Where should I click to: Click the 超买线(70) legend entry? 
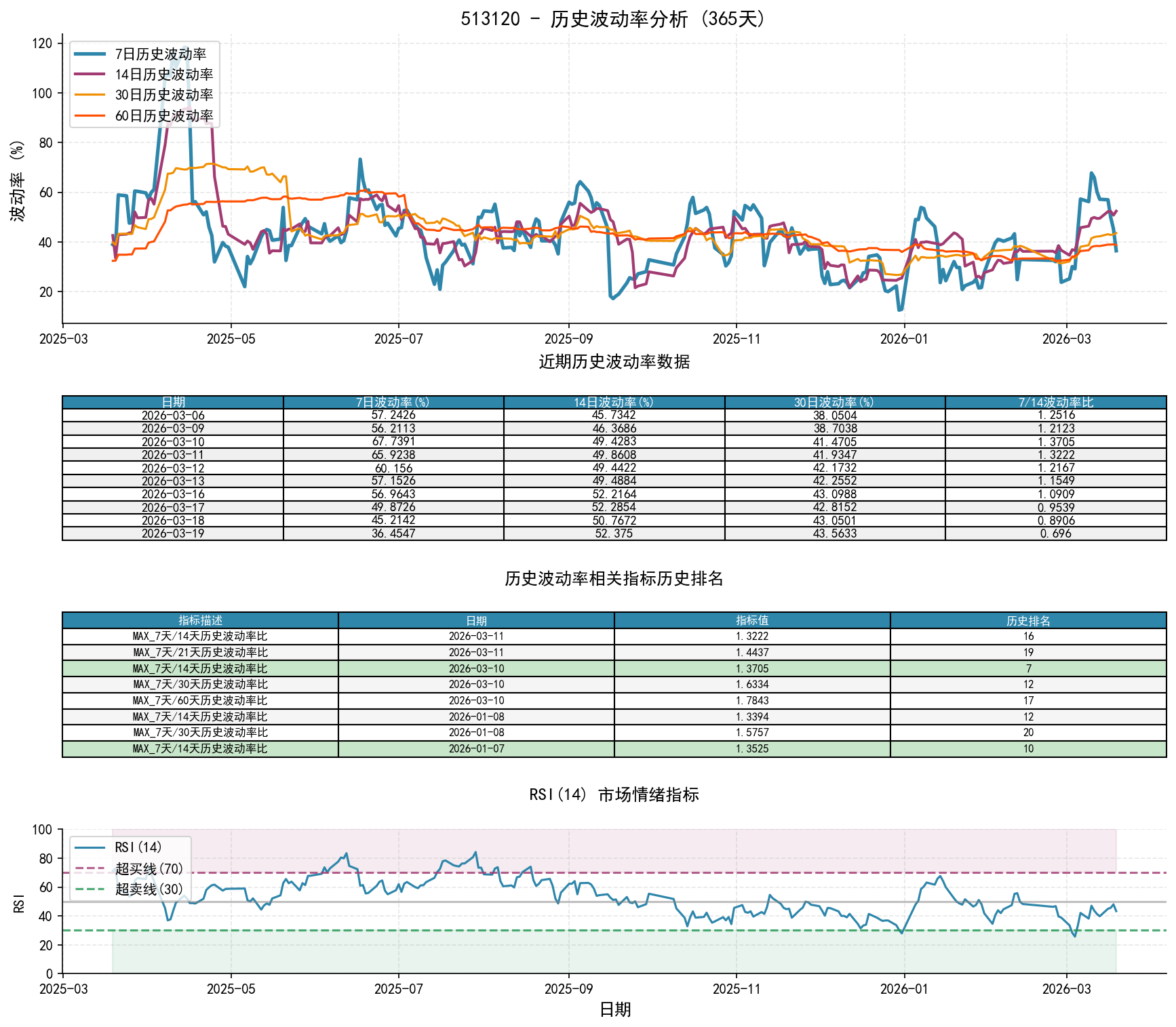point(149,868)
